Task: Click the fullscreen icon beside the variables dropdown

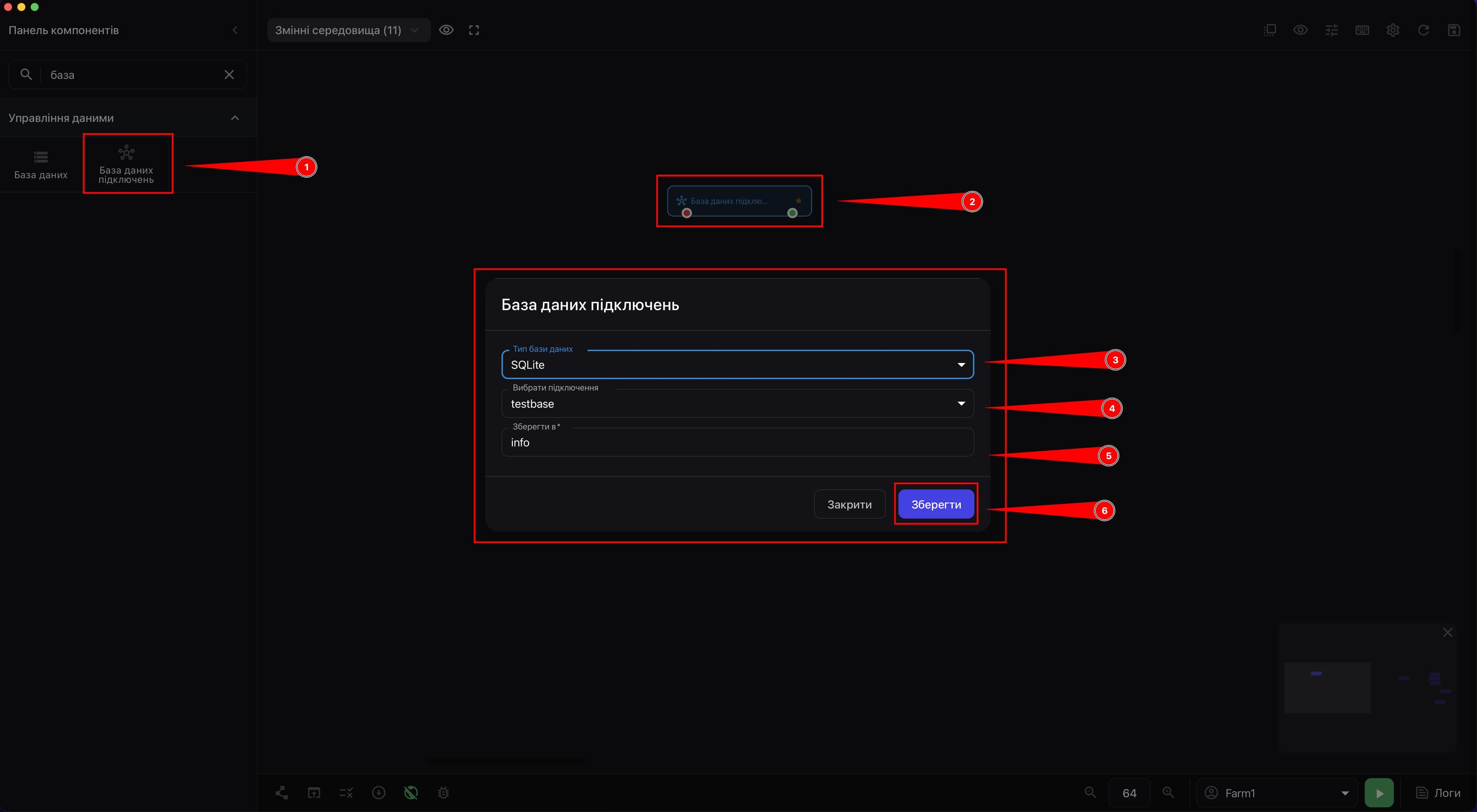Action: pyautogui.click(x=473, y=30)
